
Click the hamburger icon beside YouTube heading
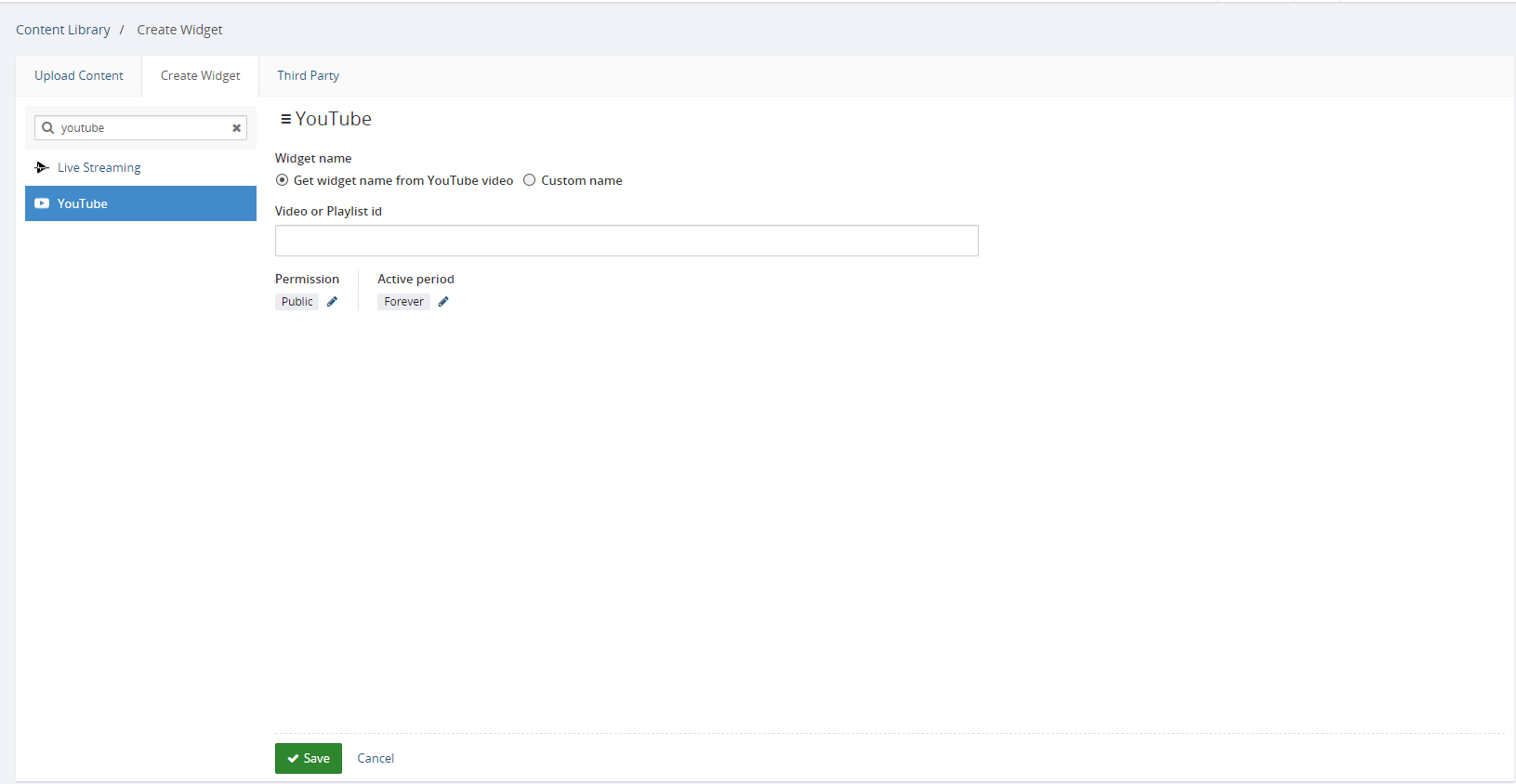[x=285, y=119]
